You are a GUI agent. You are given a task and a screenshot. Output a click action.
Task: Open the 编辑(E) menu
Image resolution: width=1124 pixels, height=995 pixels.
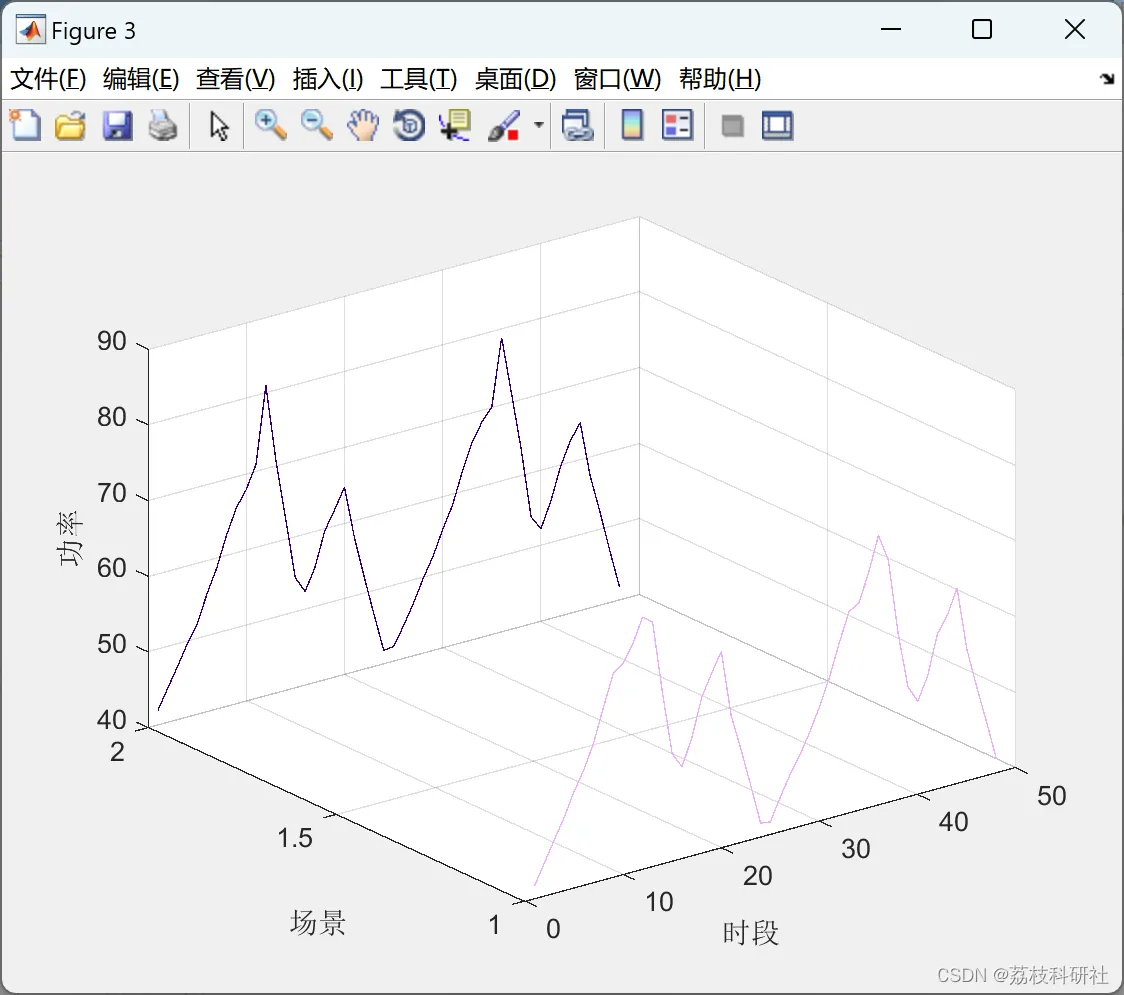[140, 79]
